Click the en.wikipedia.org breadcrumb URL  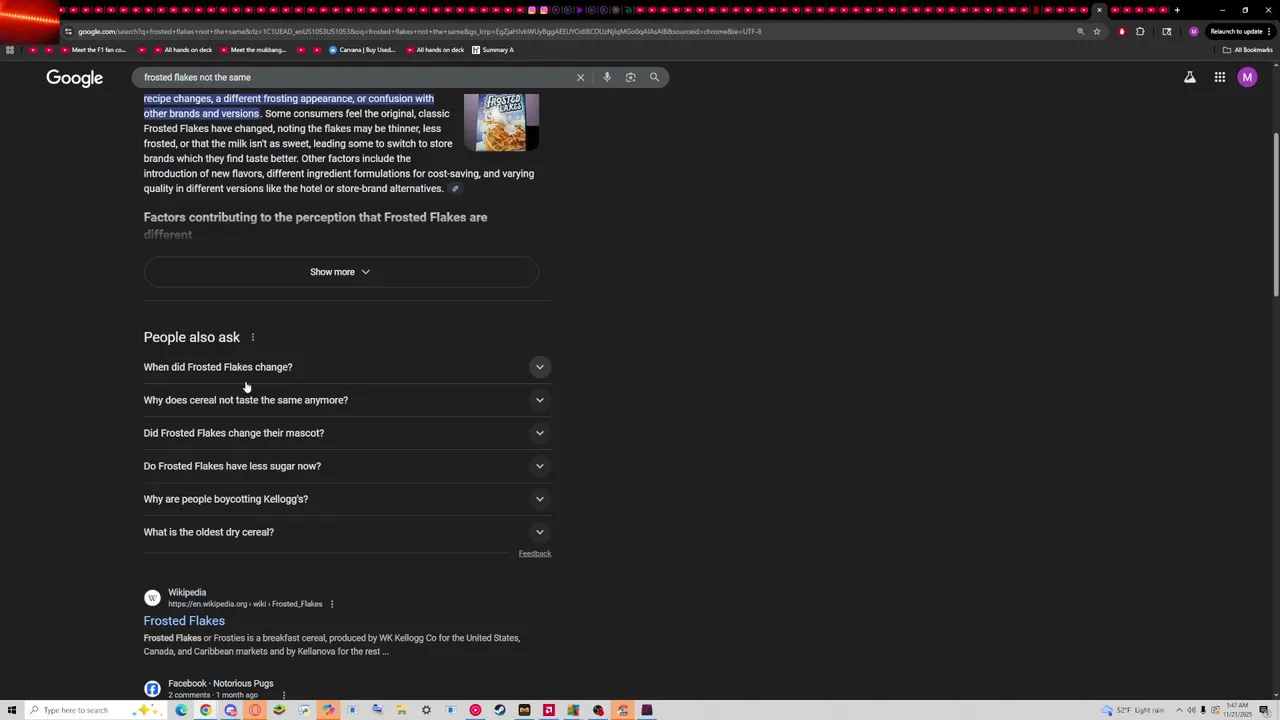(245, 604)
